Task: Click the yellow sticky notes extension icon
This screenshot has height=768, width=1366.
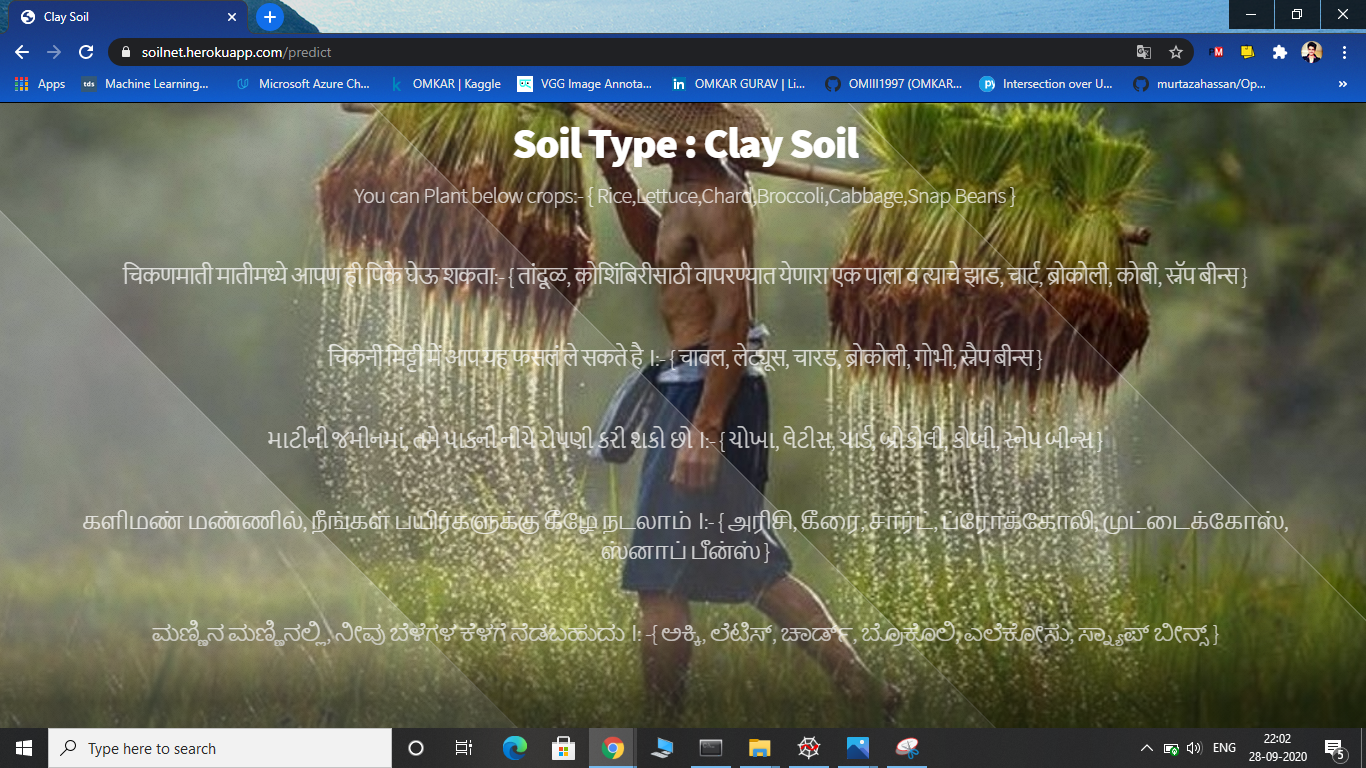Action: (1248, 52)
